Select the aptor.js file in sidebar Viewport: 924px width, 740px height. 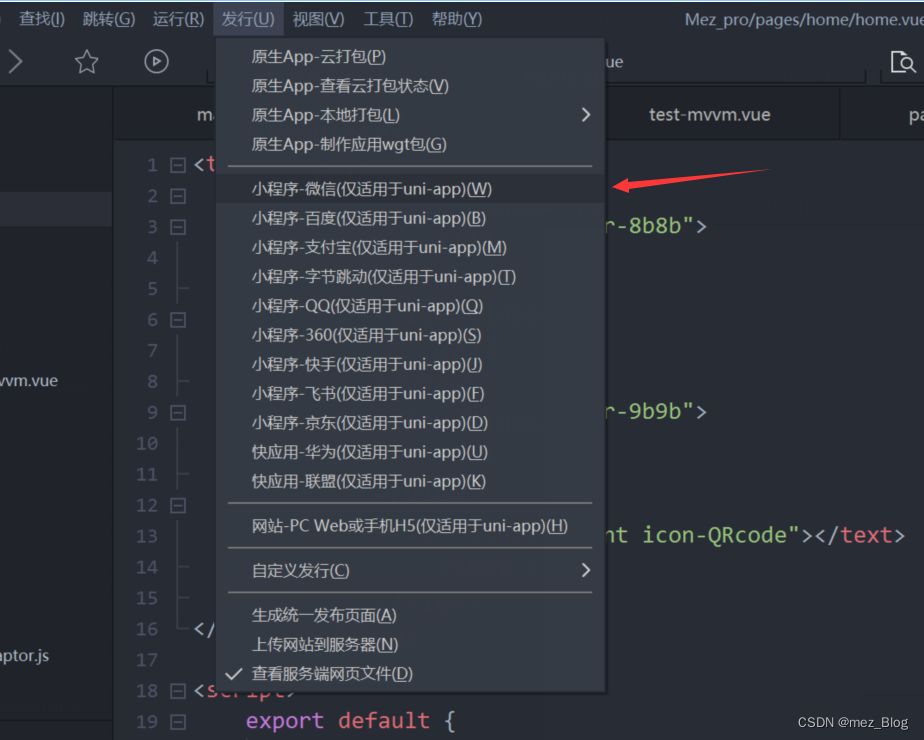tap(25, 656)
